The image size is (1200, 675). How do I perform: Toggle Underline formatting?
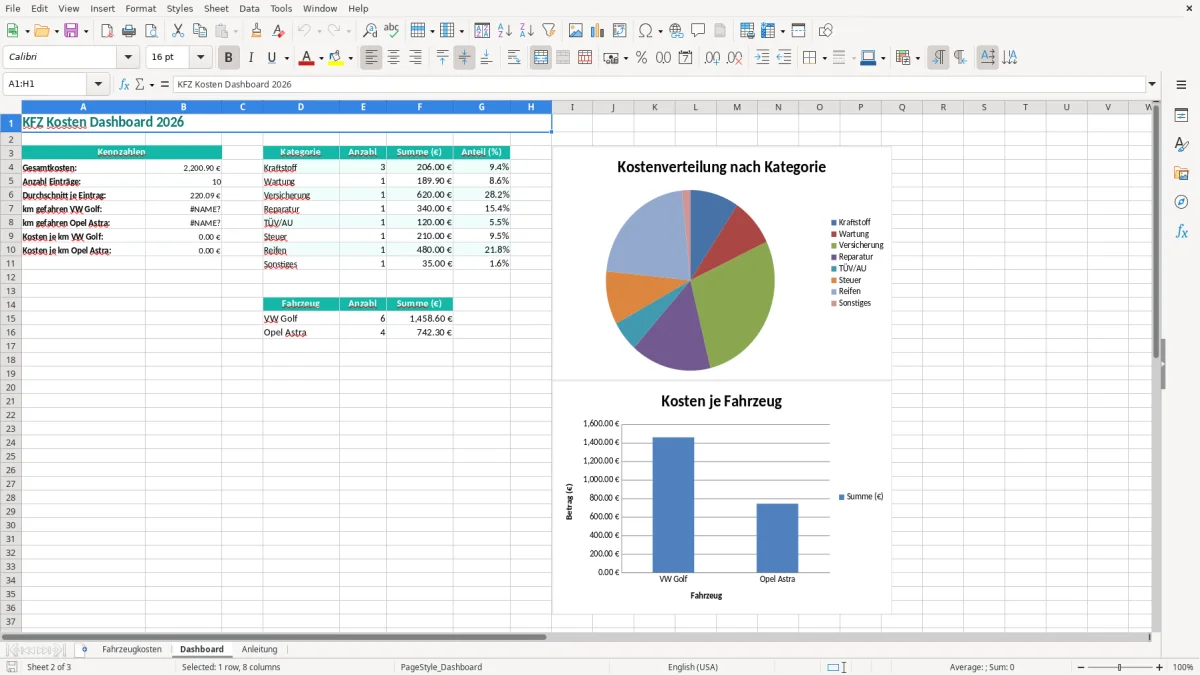(271, 58)
